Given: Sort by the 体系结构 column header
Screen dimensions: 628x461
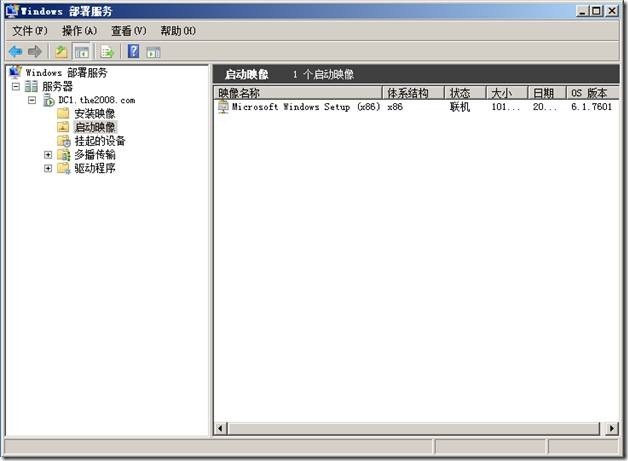Looking at the screenshot, I should (x=413, y=93).
